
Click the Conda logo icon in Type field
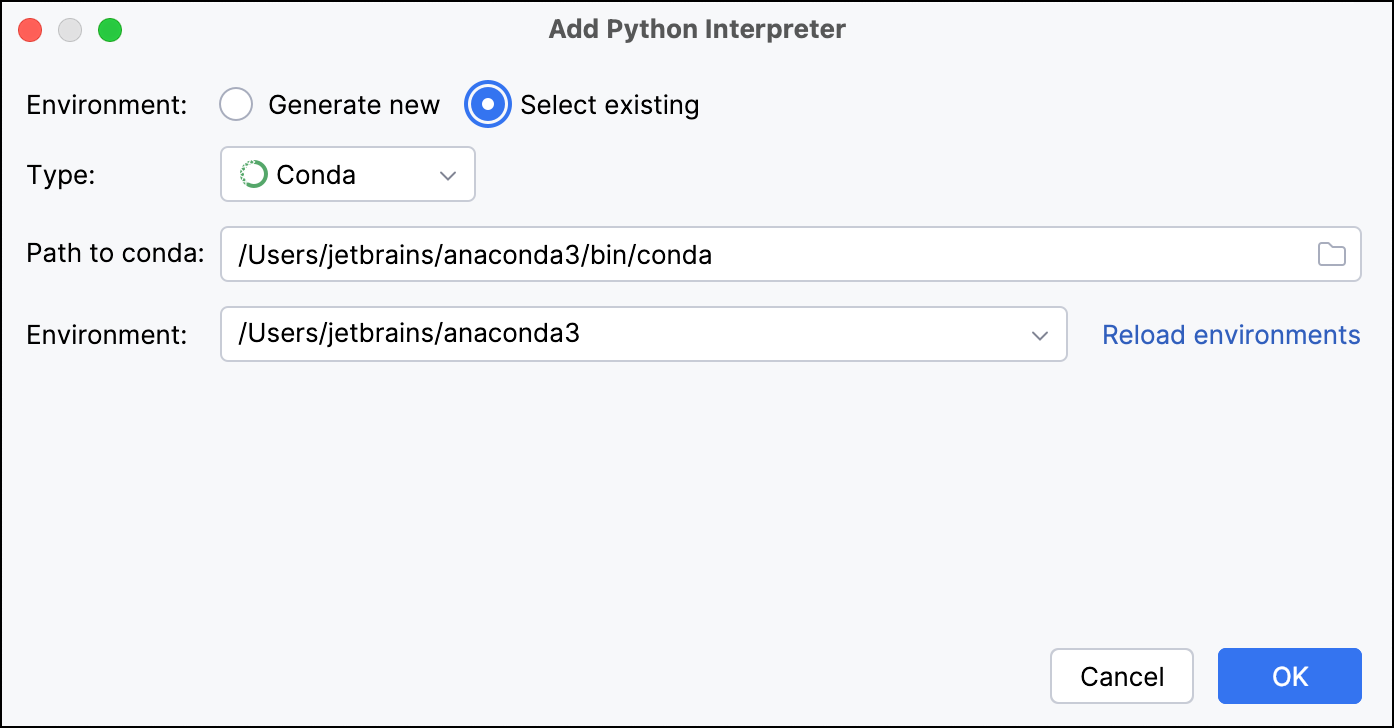pyautogui.click(x=253, y=175)
